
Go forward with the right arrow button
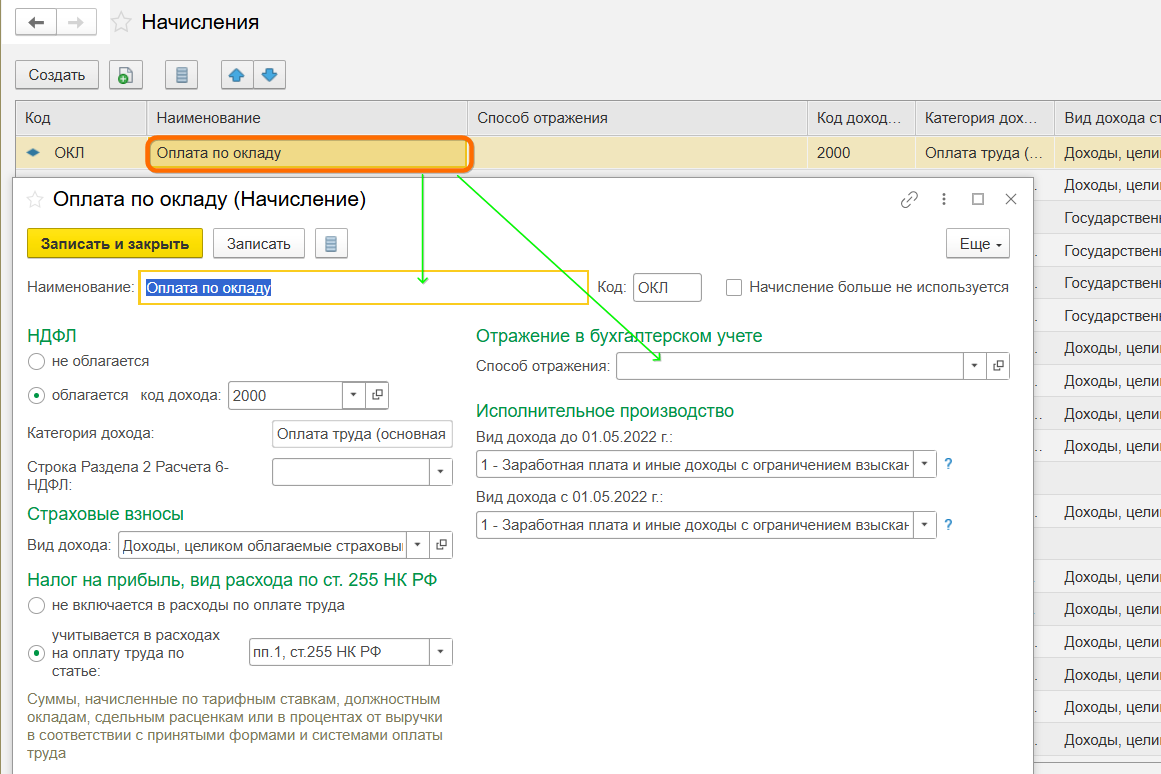point(76,22)
